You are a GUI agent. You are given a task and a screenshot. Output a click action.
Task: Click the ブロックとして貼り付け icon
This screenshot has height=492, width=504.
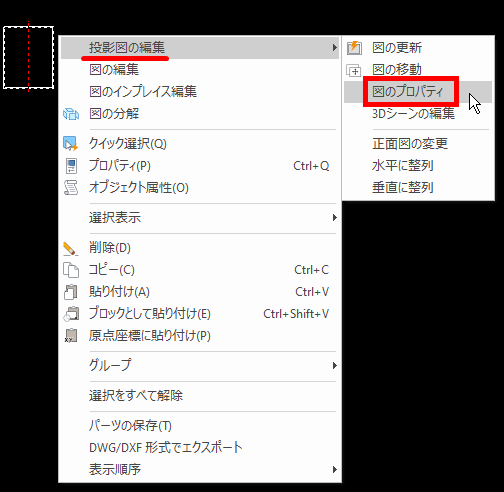coord(71,314)
